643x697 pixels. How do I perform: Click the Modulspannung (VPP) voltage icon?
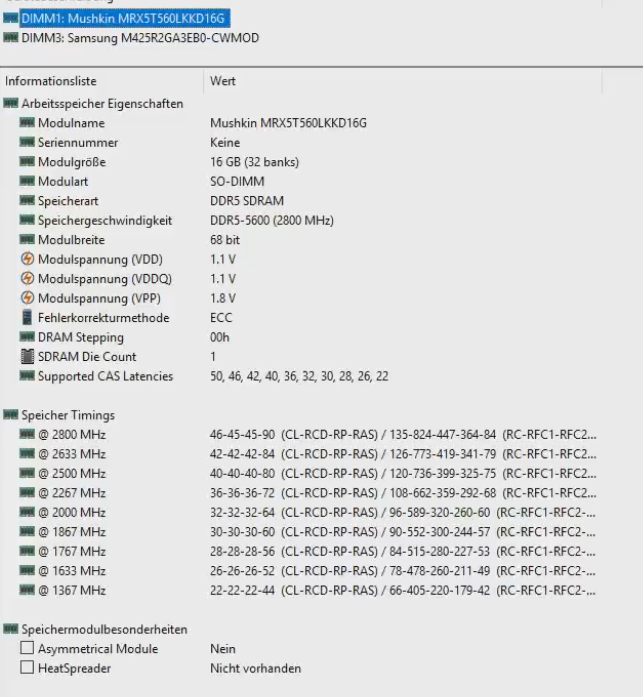click(x=28, y=298)
